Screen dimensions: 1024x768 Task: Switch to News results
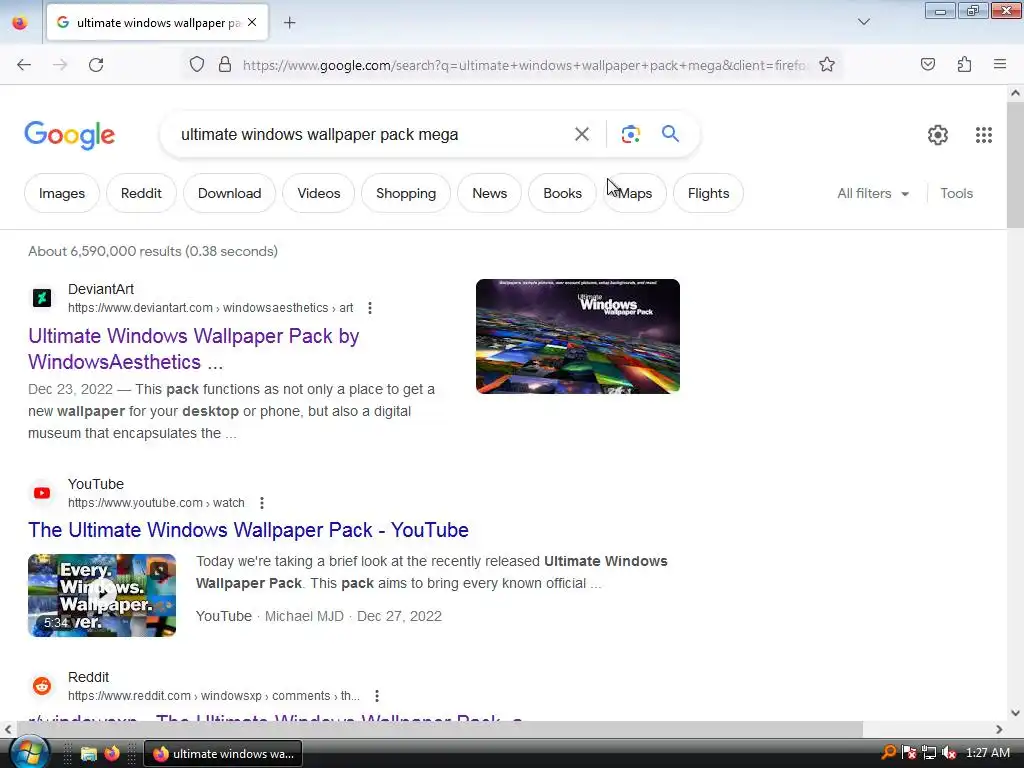(x=489, y=193)
